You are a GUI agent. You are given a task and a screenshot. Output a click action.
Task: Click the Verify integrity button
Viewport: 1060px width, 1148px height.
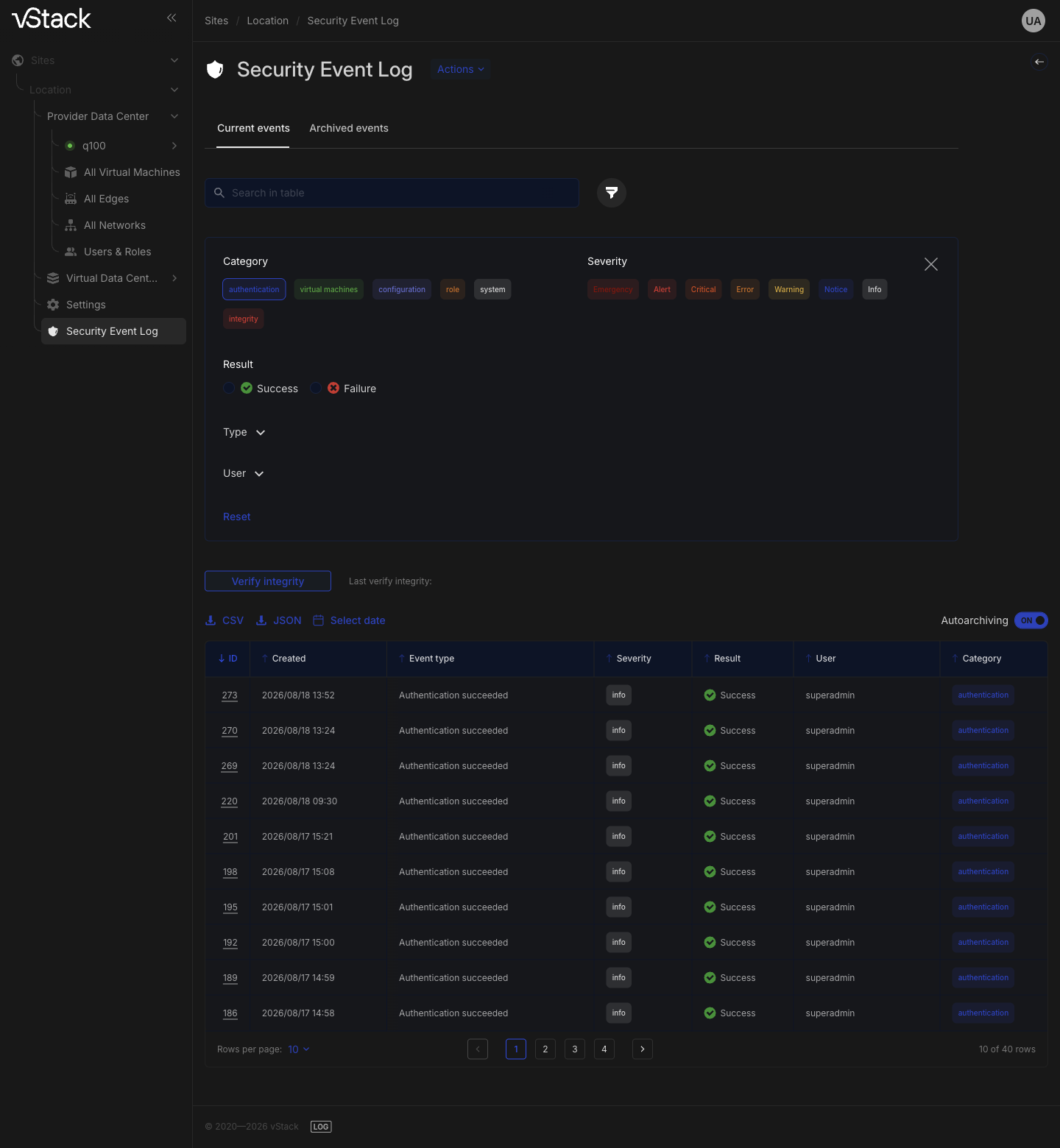(268, 581)
